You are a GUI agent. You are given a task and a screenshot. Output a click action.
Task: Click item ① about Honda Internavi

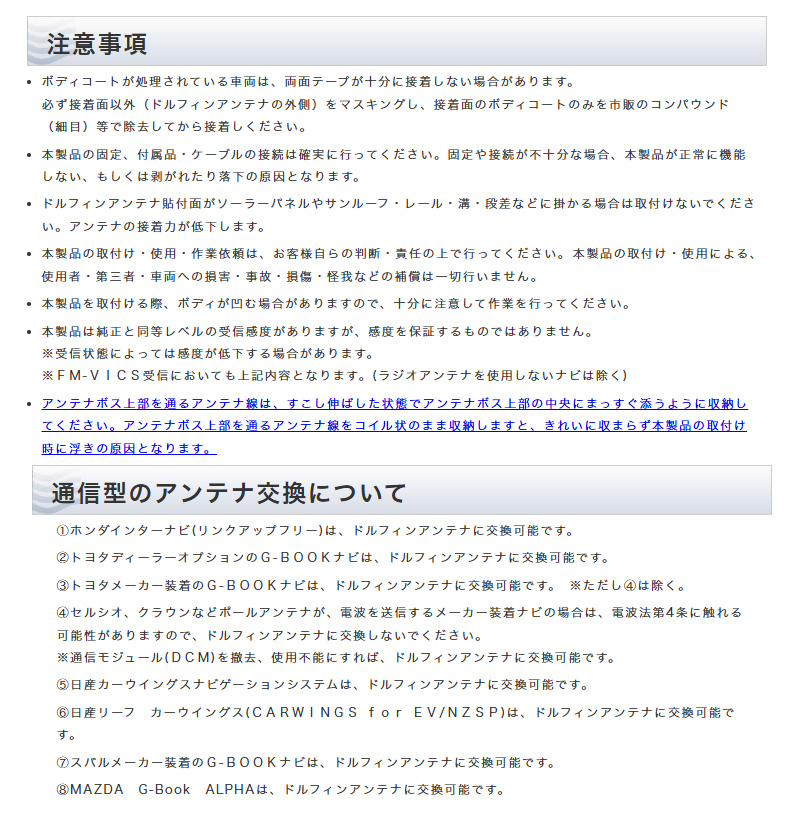tap(316, 530)
